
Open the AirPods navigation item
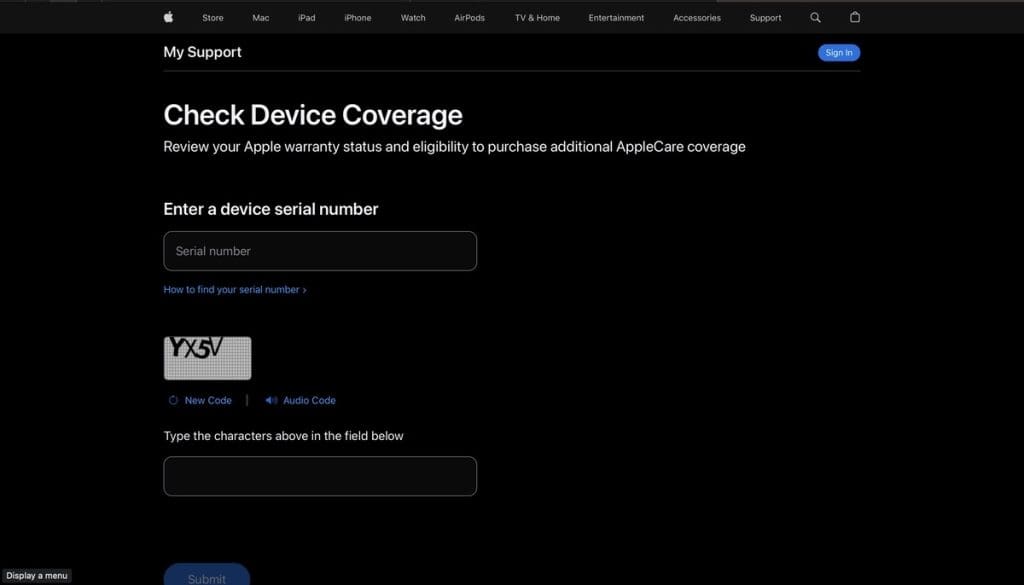(470, 18)
